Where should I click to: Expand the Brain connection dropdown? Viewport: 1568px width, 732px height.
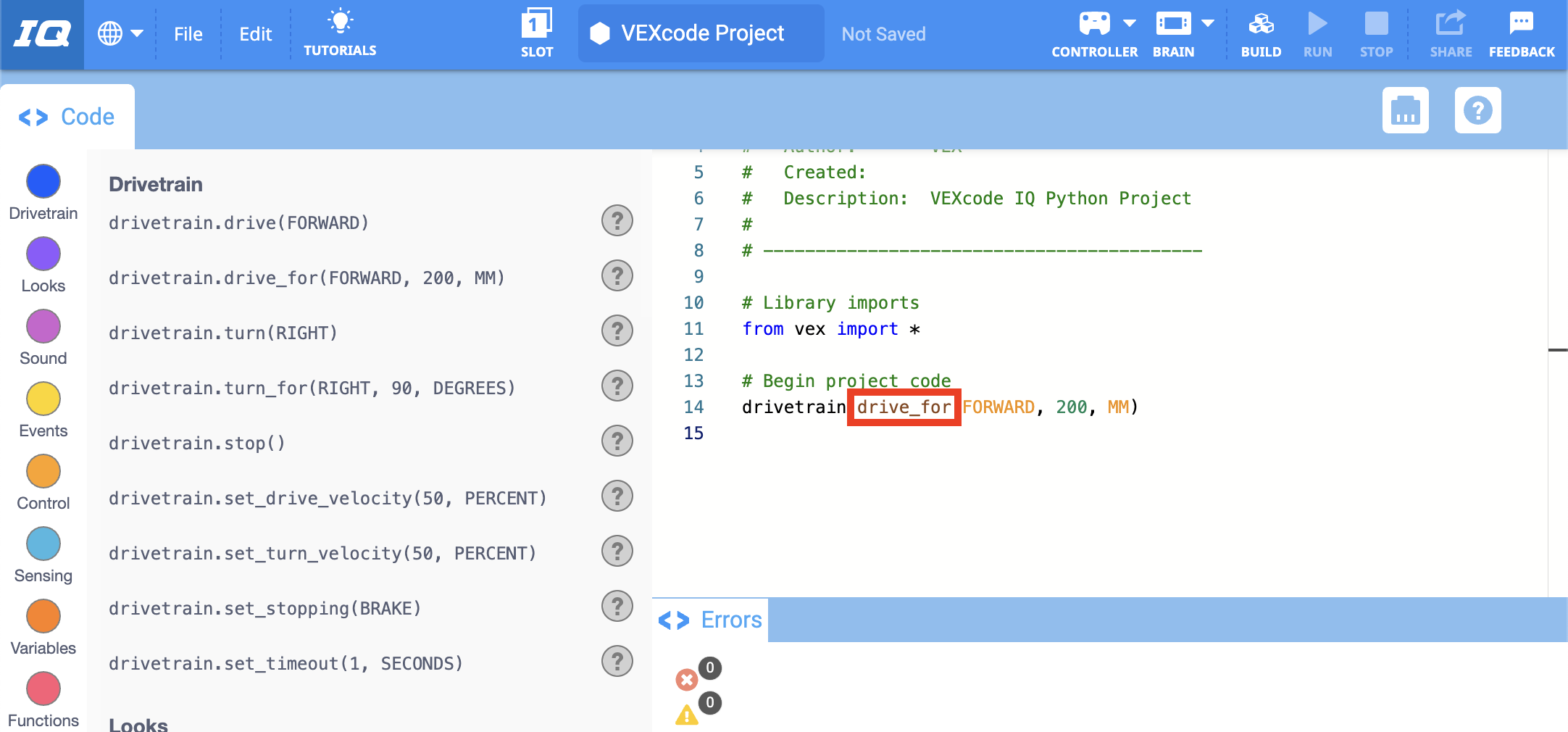tap(1207, 22)
